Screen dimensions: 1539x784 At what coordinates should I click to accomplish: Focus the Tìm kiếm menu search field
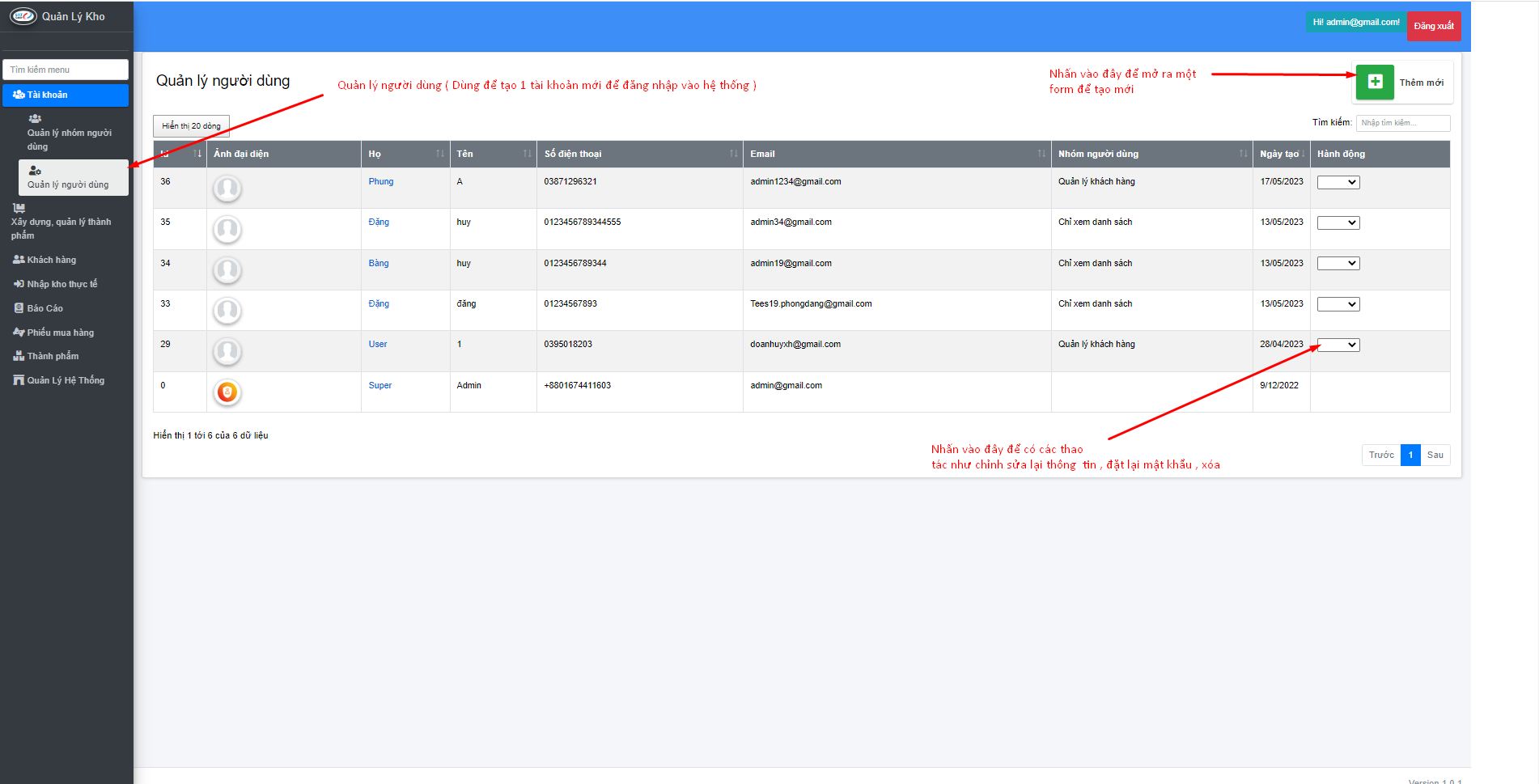pyautogui.click(x=66, y=70)
